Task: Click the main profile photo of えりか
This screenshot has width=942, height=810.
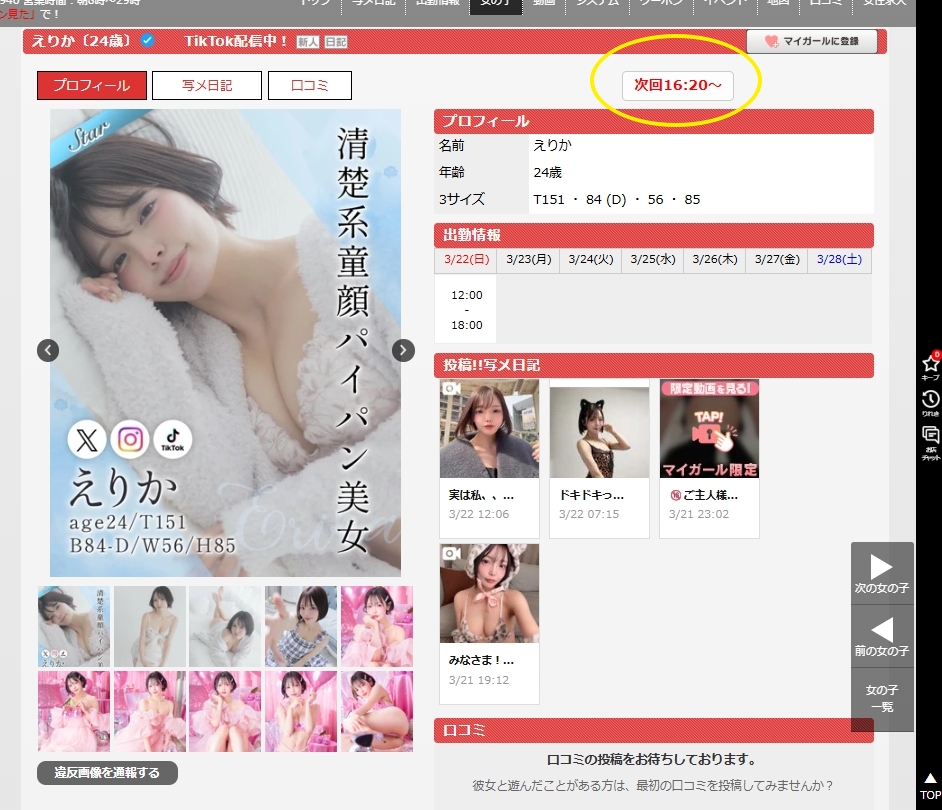Action: click(x=225, y=343)
